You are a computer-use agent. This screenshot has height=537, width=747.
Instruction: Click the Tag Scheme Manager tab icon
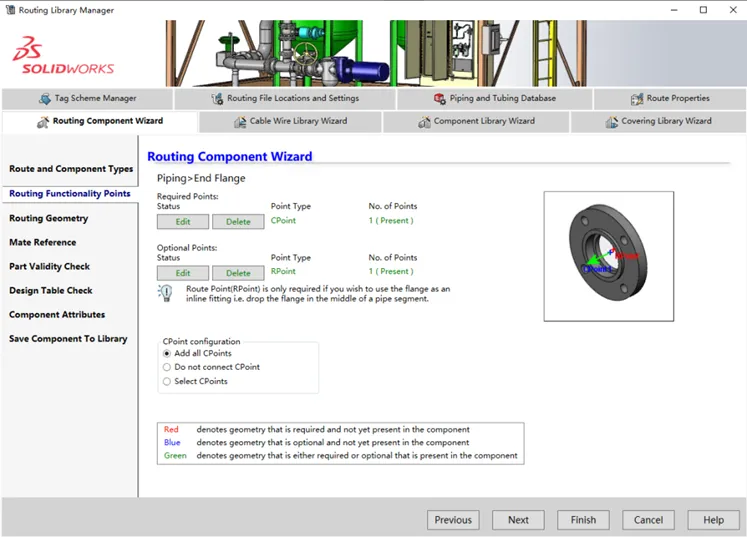(x=45, y=99)
